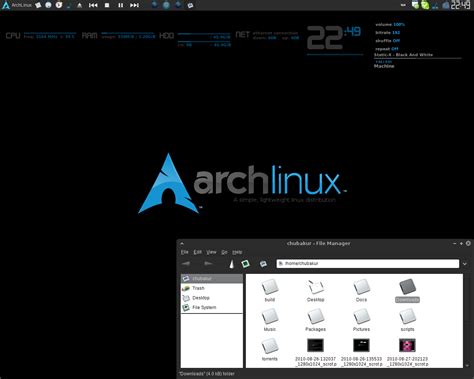Pause the currently playing song
474x379 pixels.
coord(121,5)
